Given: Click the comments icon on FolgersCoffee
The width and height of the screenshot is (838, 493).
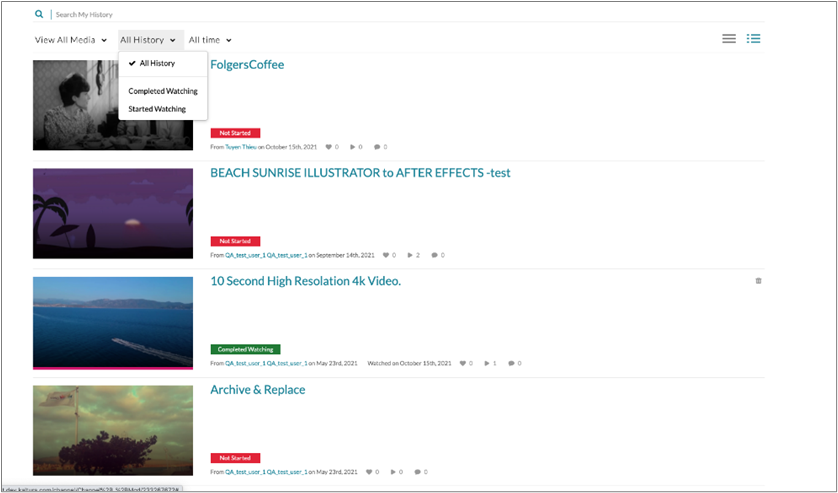Looking at the screenshot, I should [377, 147].
